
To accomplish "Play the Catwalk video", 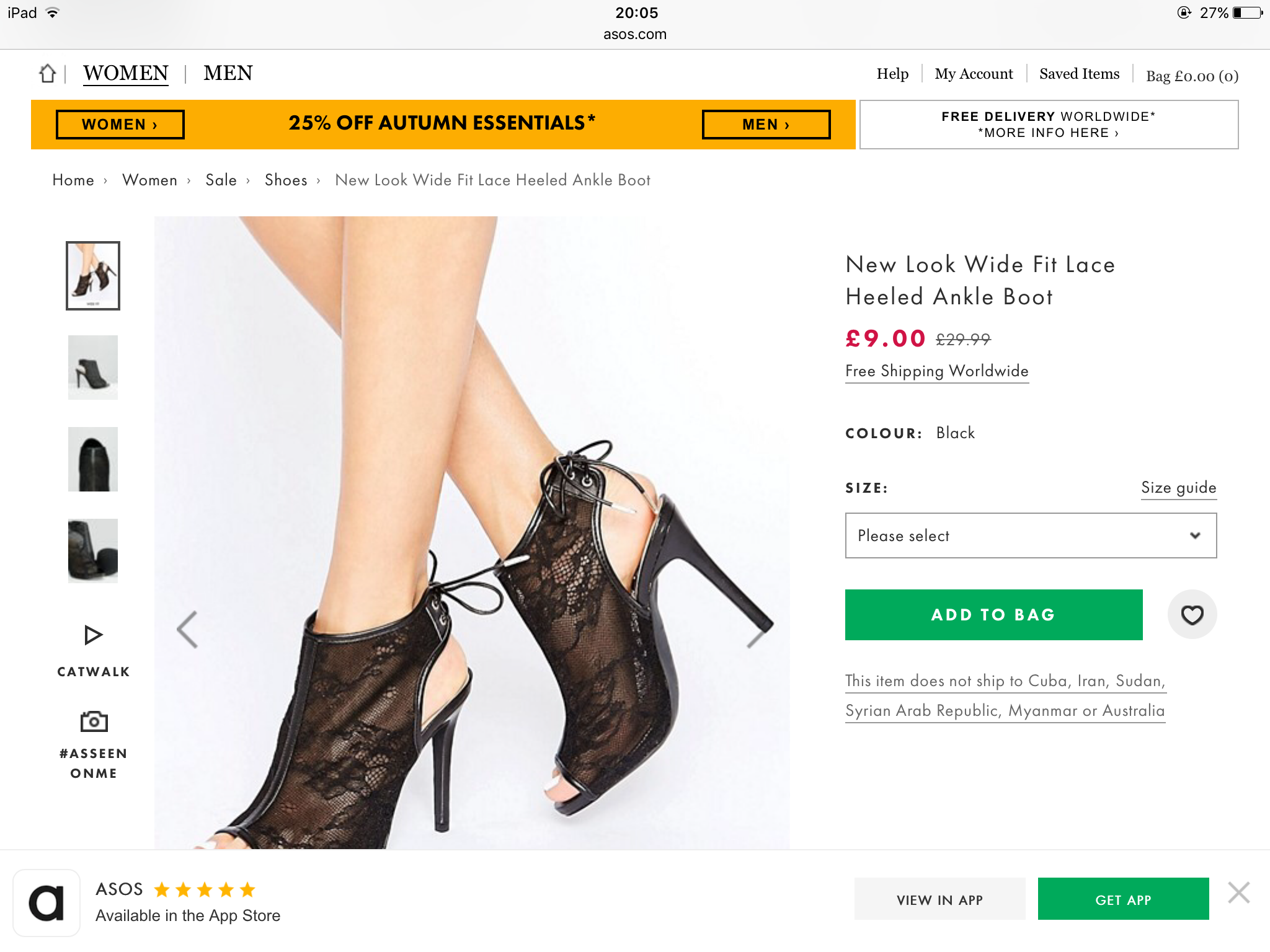I will [93, 635].
